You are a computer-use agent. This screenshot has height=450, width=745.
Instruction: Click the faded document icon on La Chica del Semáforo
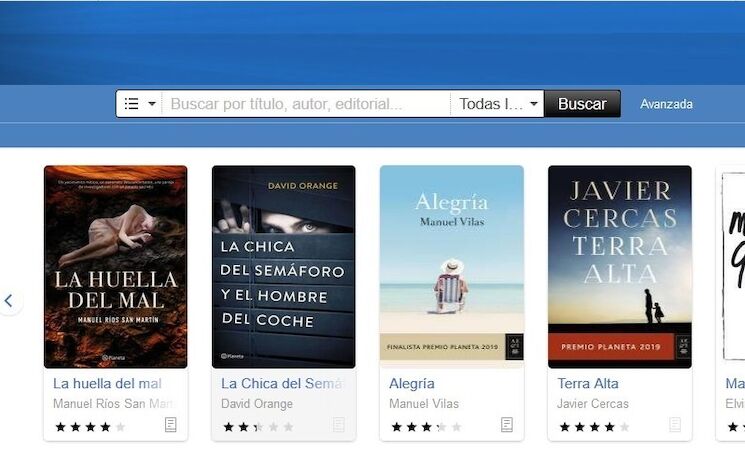pyautogui.click(x=339, y=424)
